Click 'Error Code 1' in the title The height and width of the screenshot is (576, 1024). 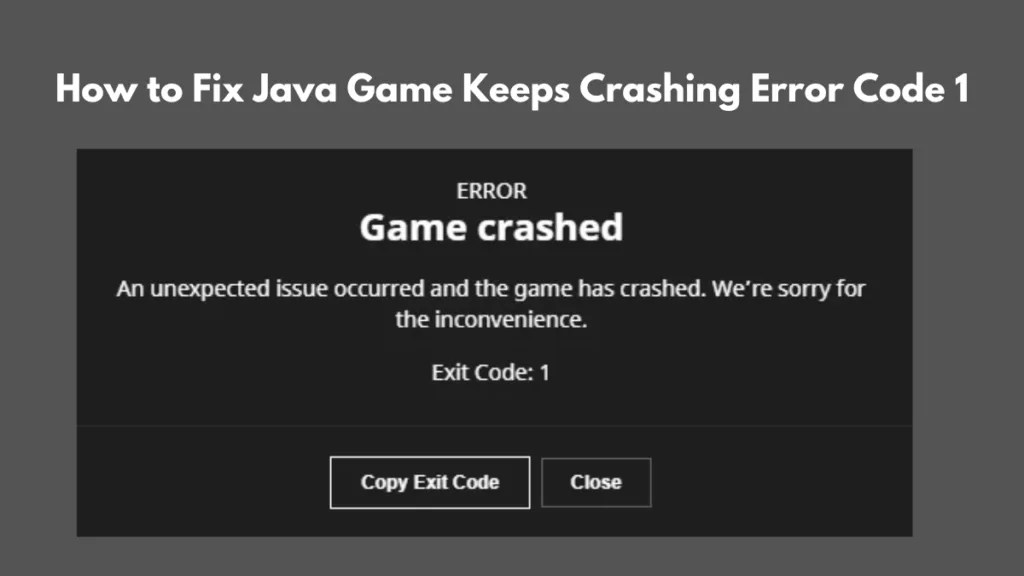coord(860,89)
